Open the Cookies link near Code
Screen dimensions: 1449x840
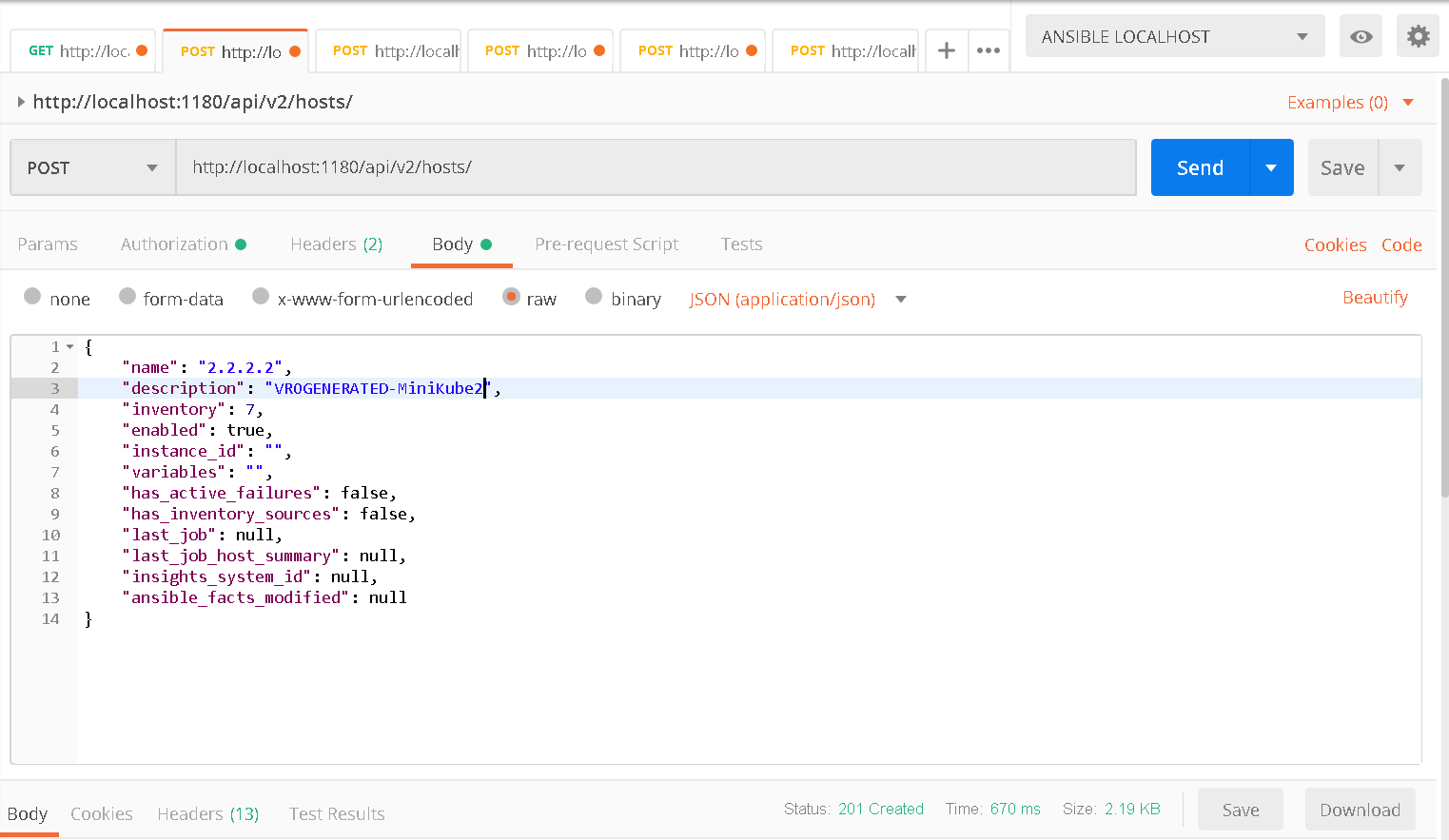(1335, 244)
